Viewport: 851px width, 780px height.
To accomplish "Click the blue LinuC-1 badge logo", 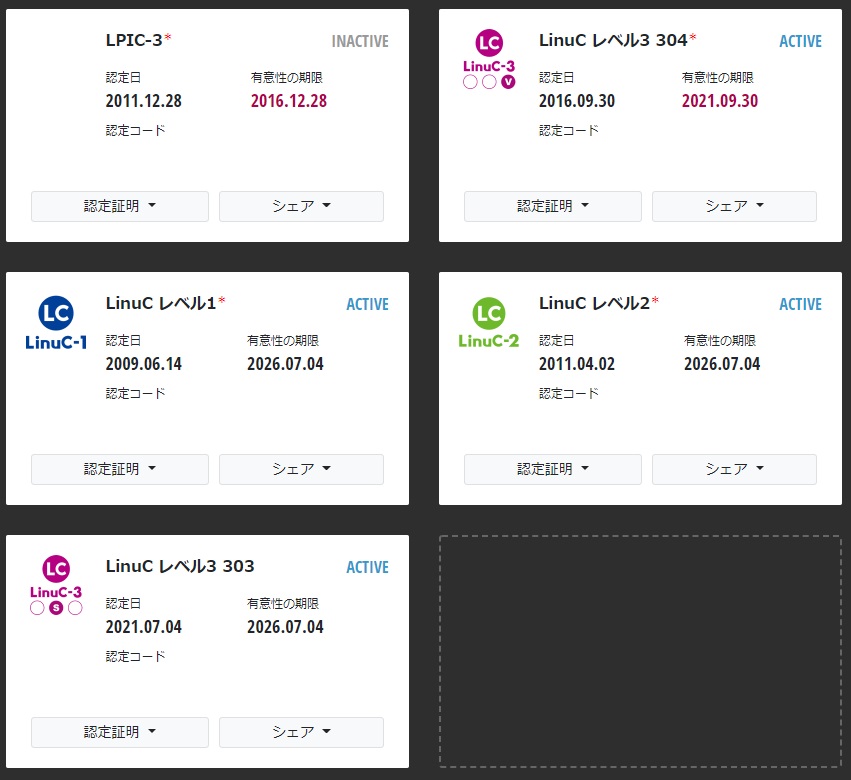I will 56,323.
